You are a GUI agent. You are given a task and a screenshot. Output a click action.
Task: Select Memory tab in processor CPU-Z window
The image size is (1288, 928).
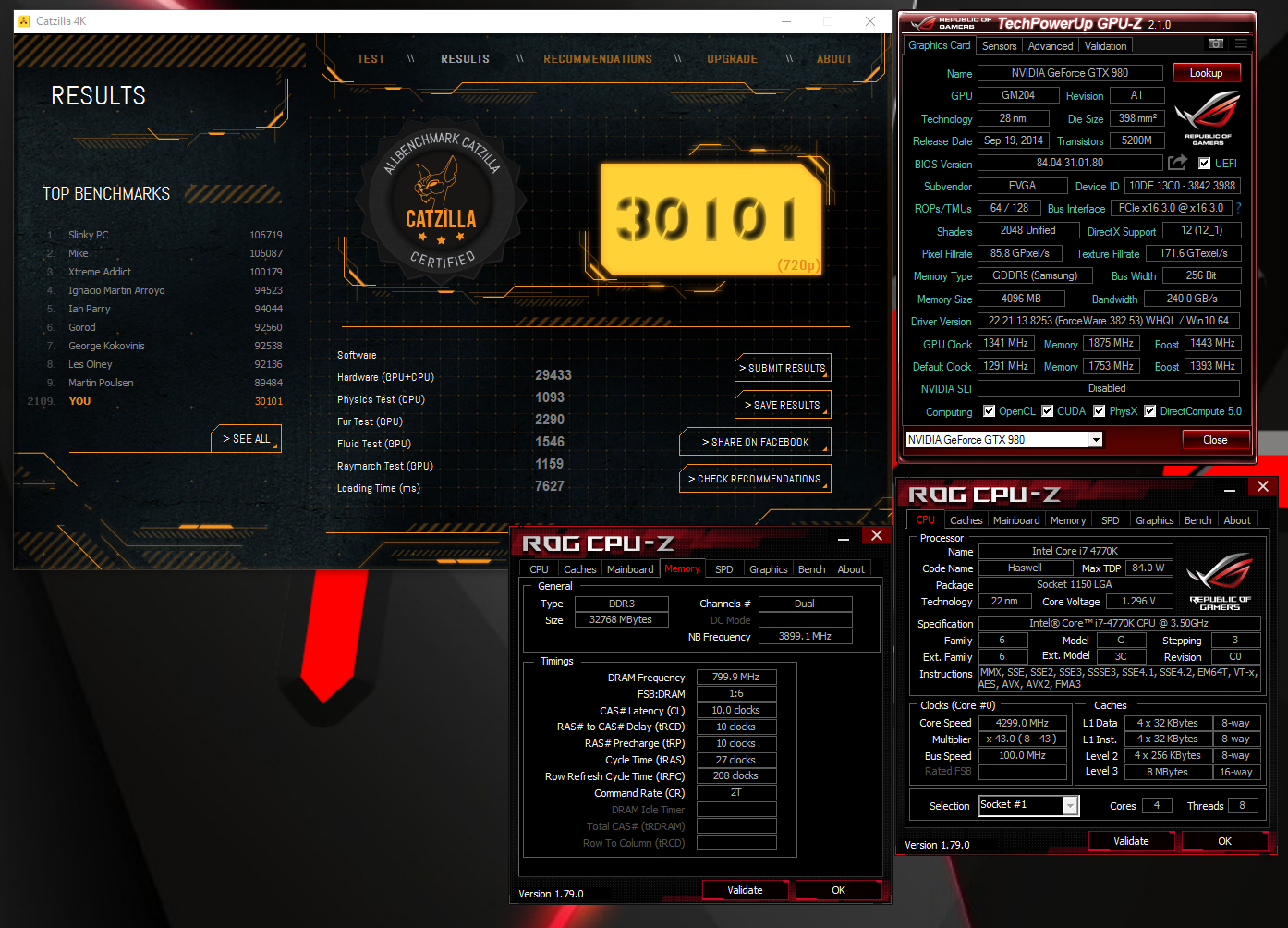[1068, 520]
